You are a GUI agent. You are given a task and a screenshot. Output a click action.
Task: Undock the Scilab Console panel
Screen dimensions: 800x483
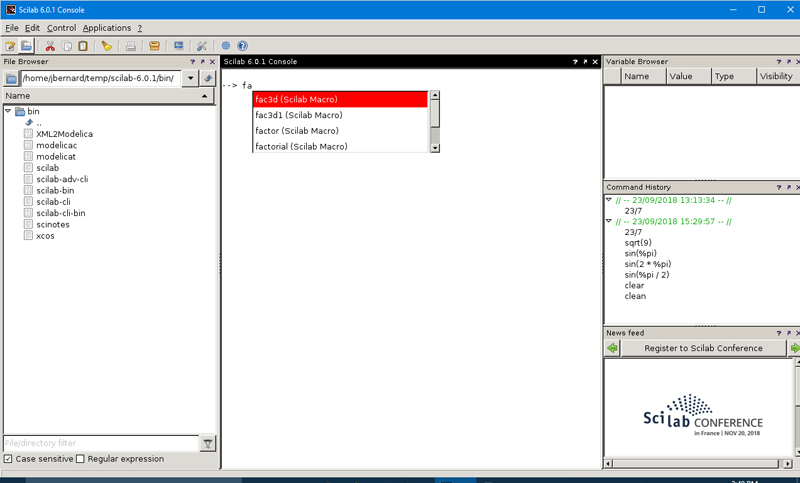585,62
